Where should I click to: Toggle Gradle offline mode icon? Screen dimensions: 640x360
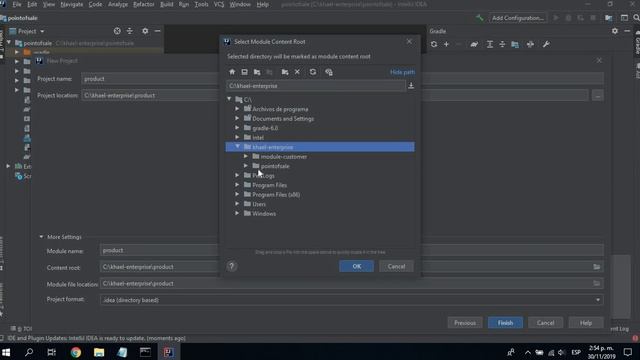(x=530, y=44)
